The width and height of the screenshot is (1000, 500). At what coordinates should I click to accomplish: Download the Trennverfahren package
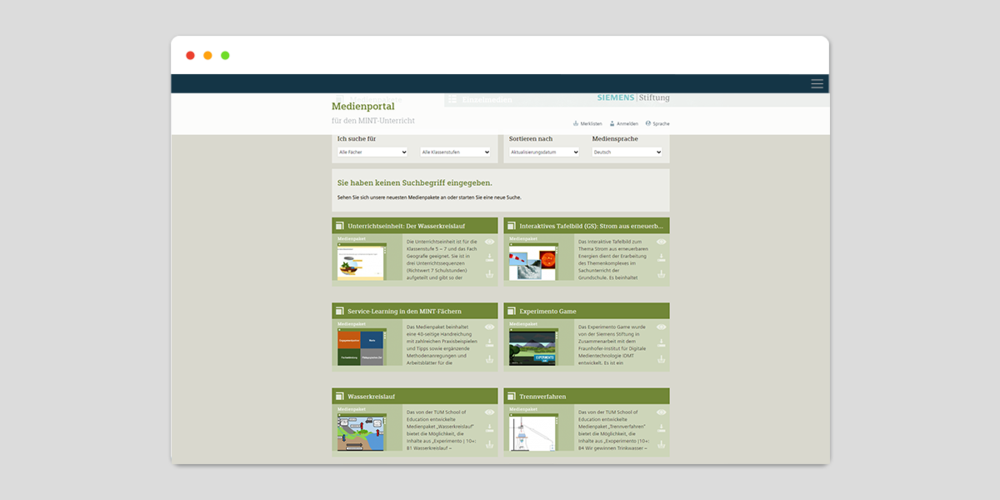point(661,429)
